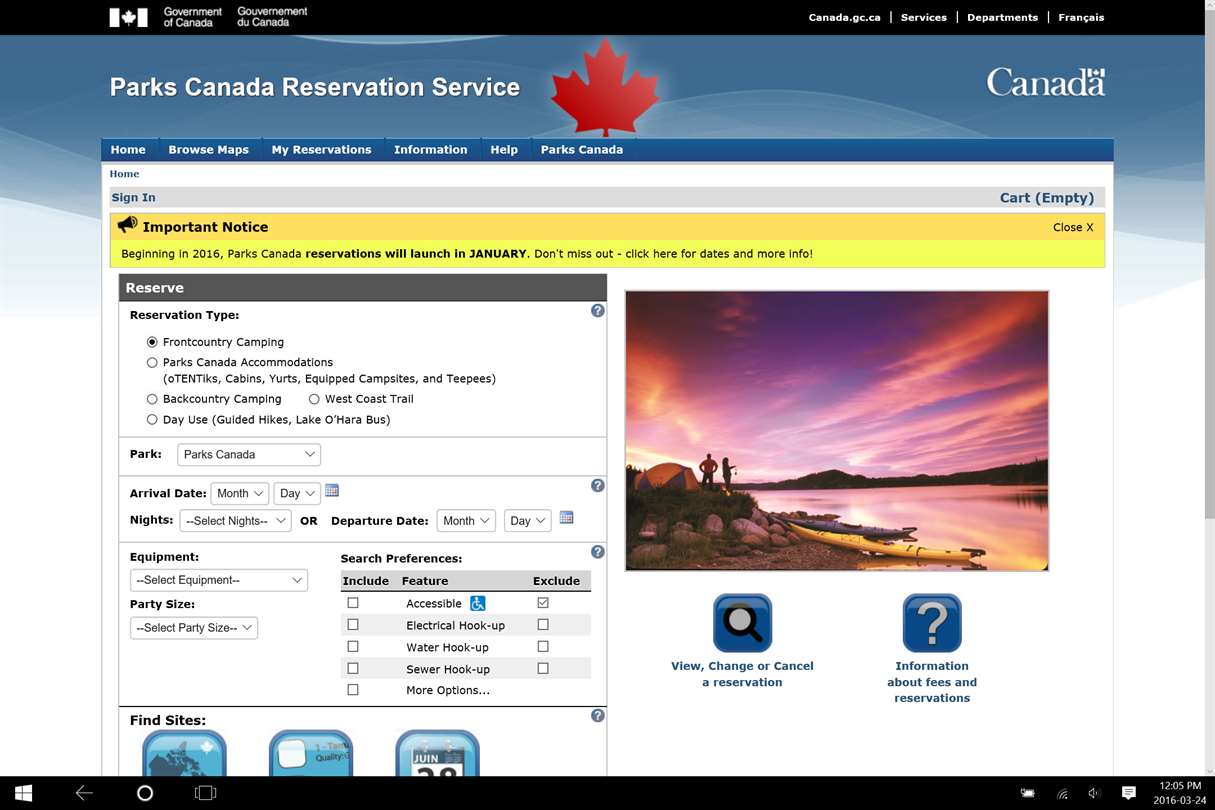Image resolution: width=1215 pixels, height=810 pixels.
Task: Check Exclude for Water Hook-up
Action: (x=543, y=646)
